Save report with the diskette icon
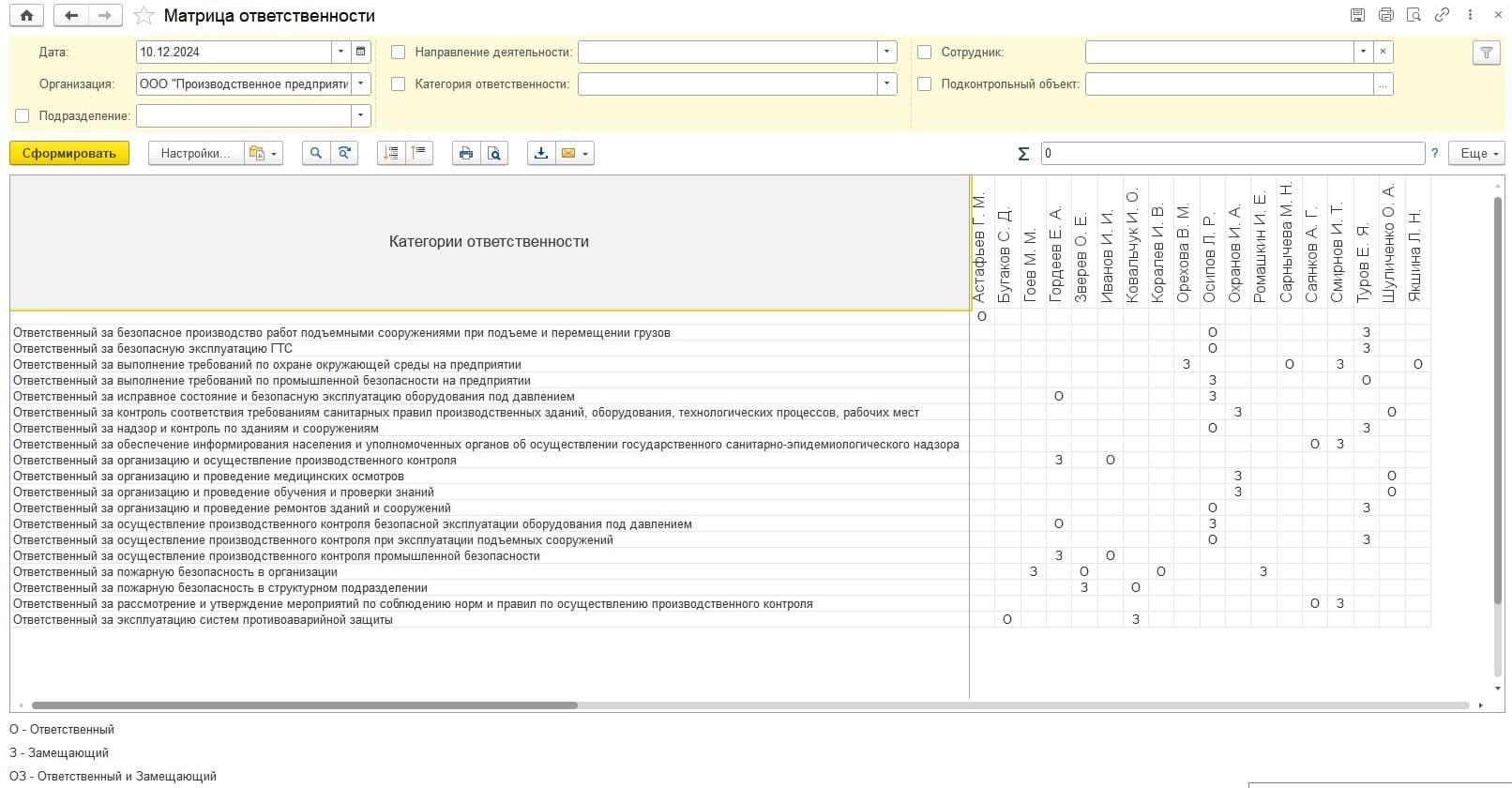 (x=1357, y=15)
